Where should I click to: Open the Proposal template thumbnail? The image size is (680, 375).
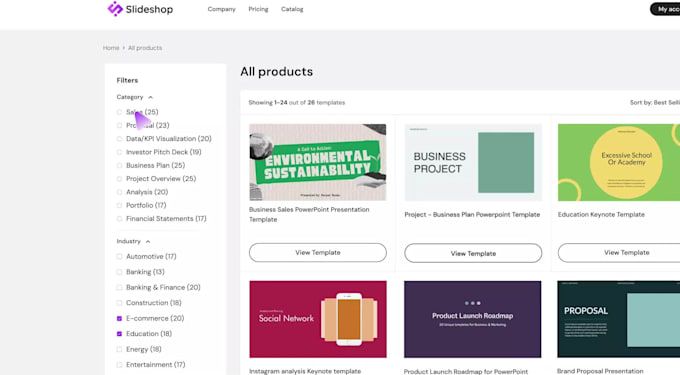619,319
